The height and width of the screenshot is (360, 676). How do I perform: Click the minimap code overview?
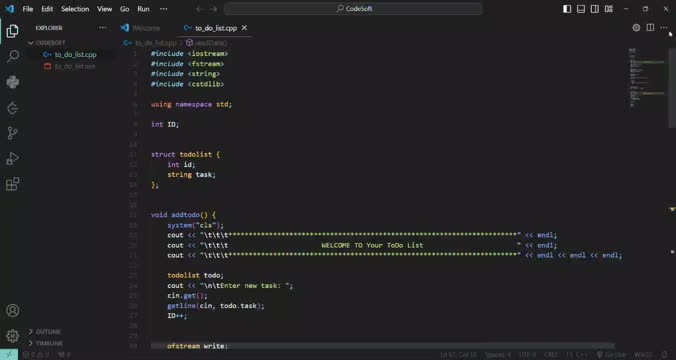[646, 78]
